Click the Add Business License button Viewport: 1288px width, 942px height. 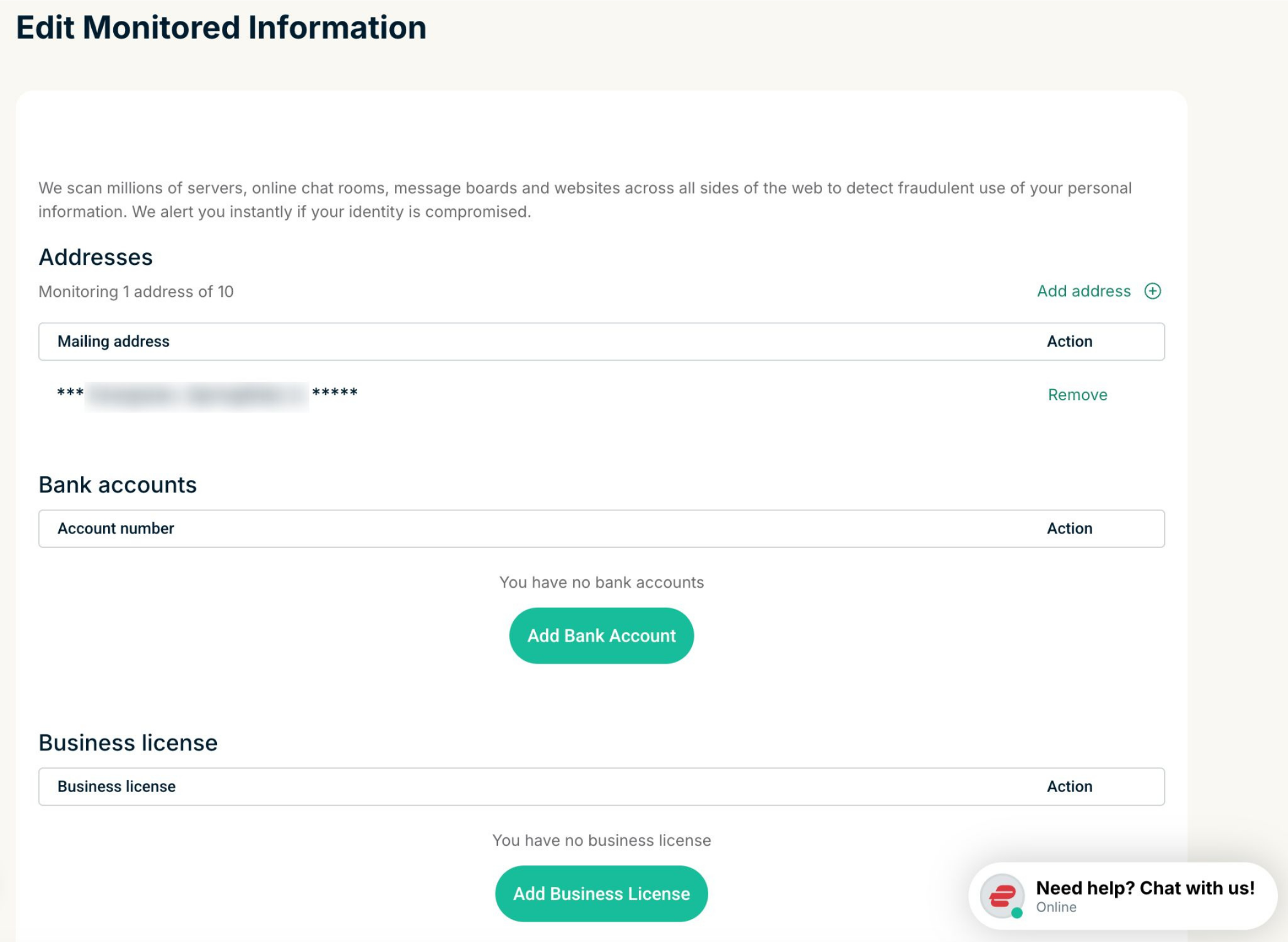(x=601, y=894)
